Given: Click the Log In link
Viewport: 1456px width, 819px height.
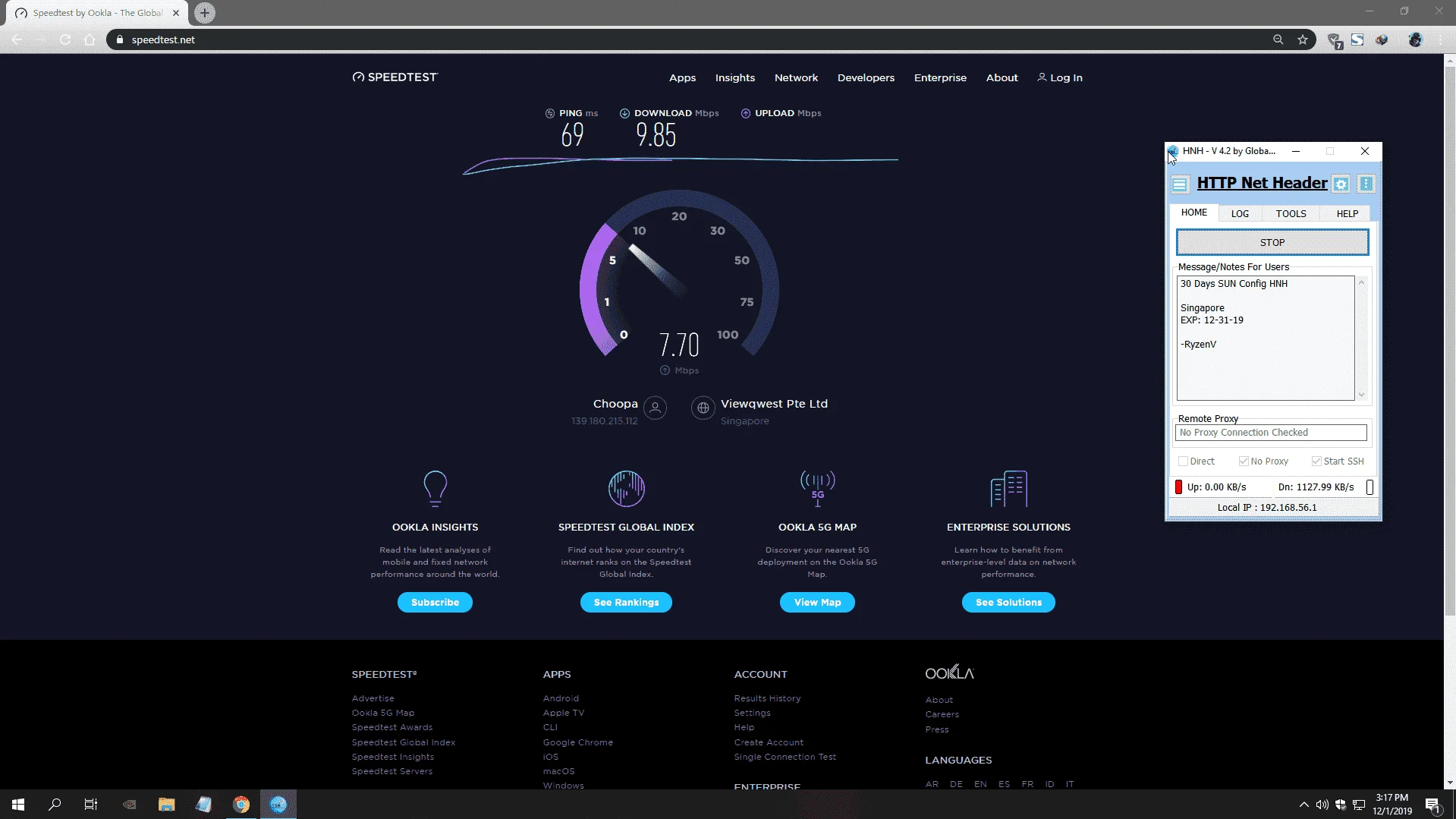Looking at the screenshot, I should pyautogui.click(x=1060, y=77).
